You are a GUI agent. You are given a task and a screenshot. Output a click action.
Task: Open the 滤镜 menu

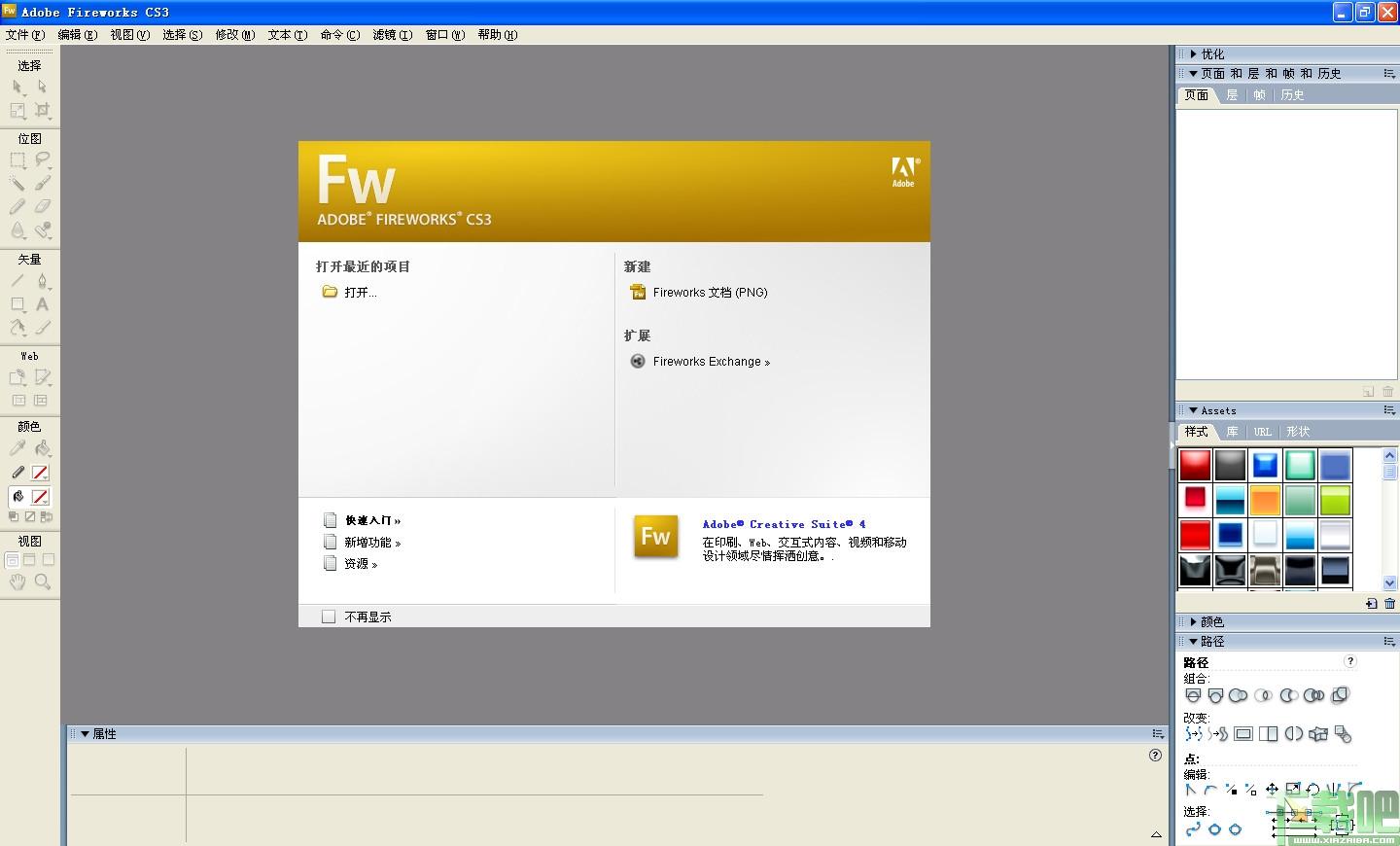point(392,35)
